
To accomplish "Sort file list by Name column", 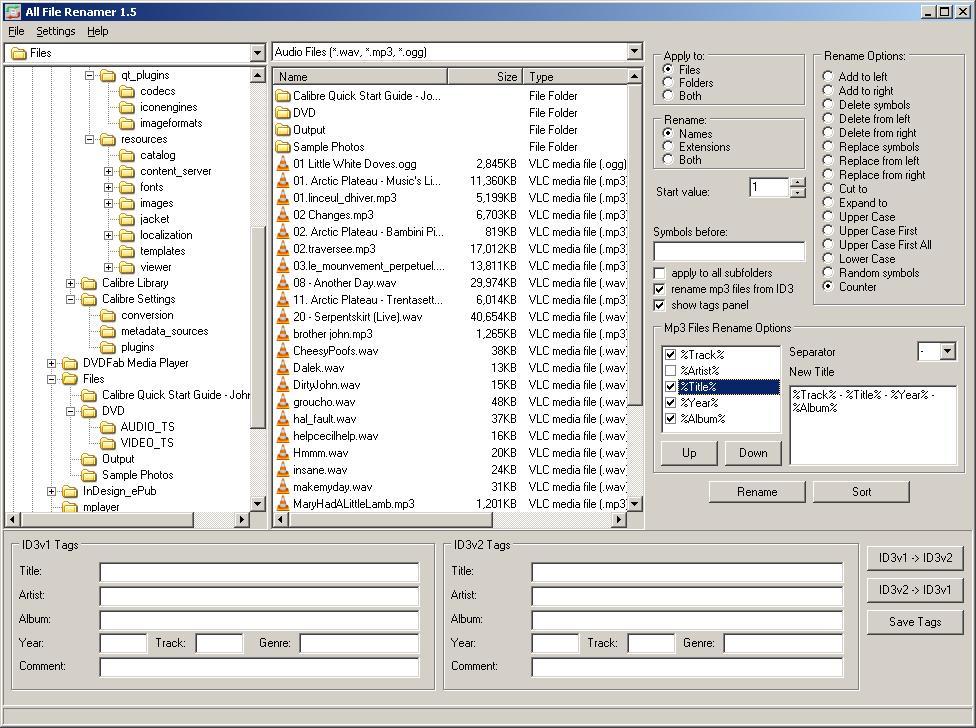I will pyautogui.click(x=360, y=77).
